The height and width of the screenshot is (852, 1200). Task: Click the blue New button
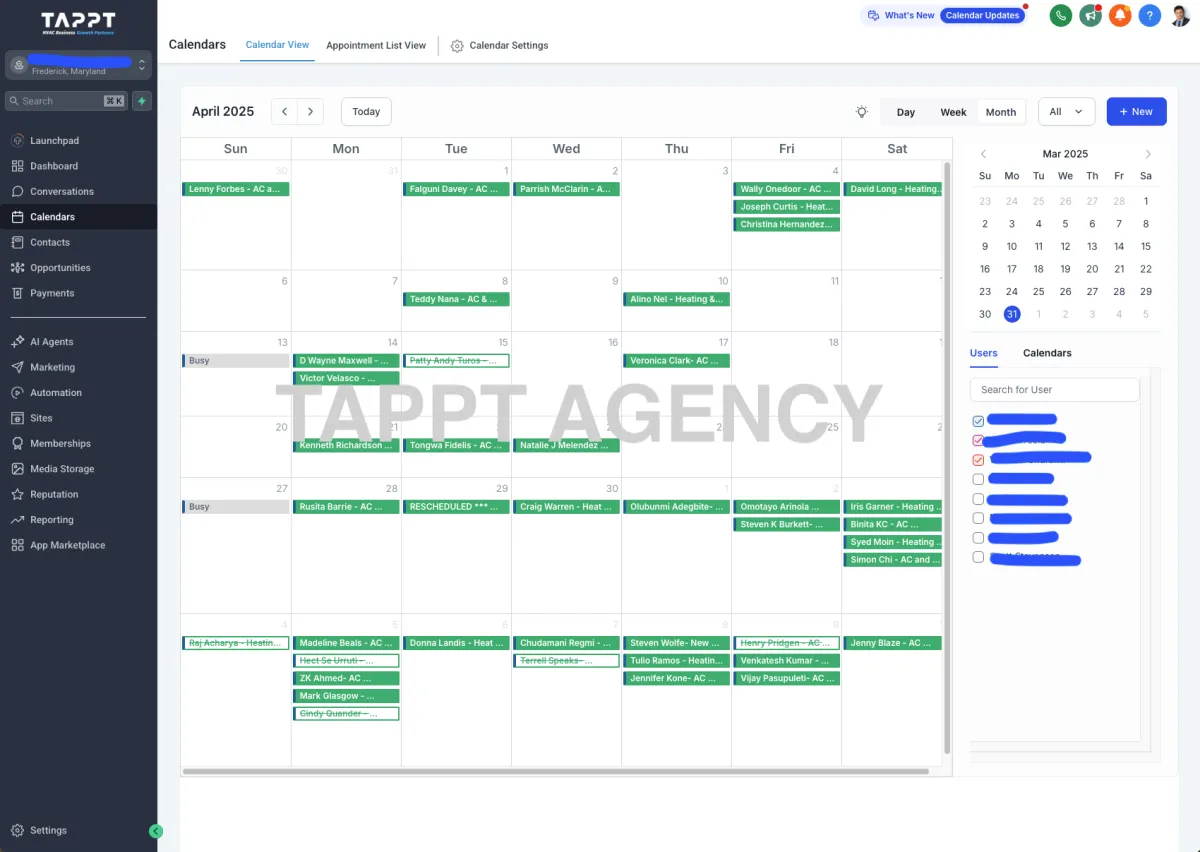point(1136,112)
